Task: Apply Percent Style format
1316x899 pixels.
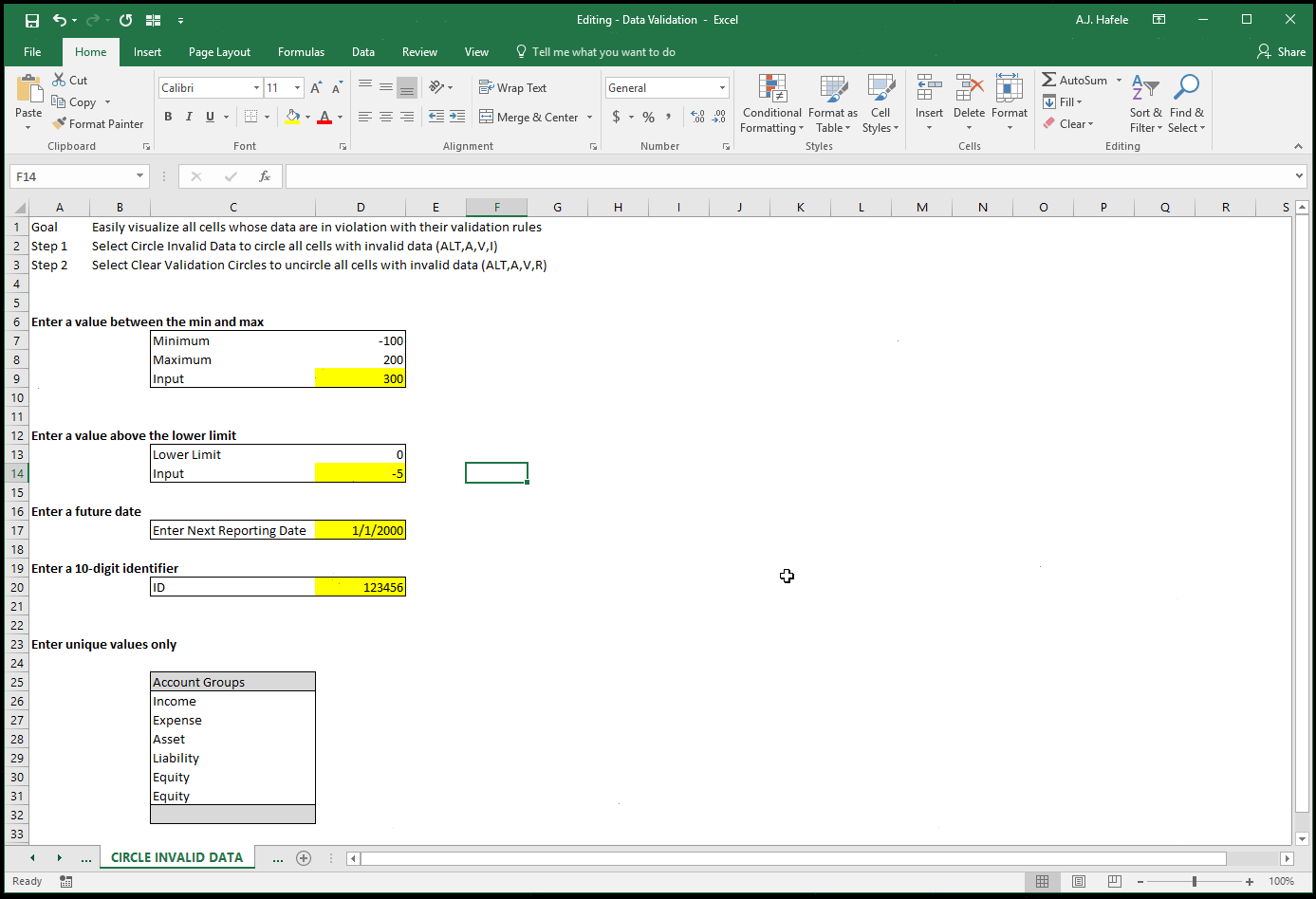Action: [x=648, y=117]
